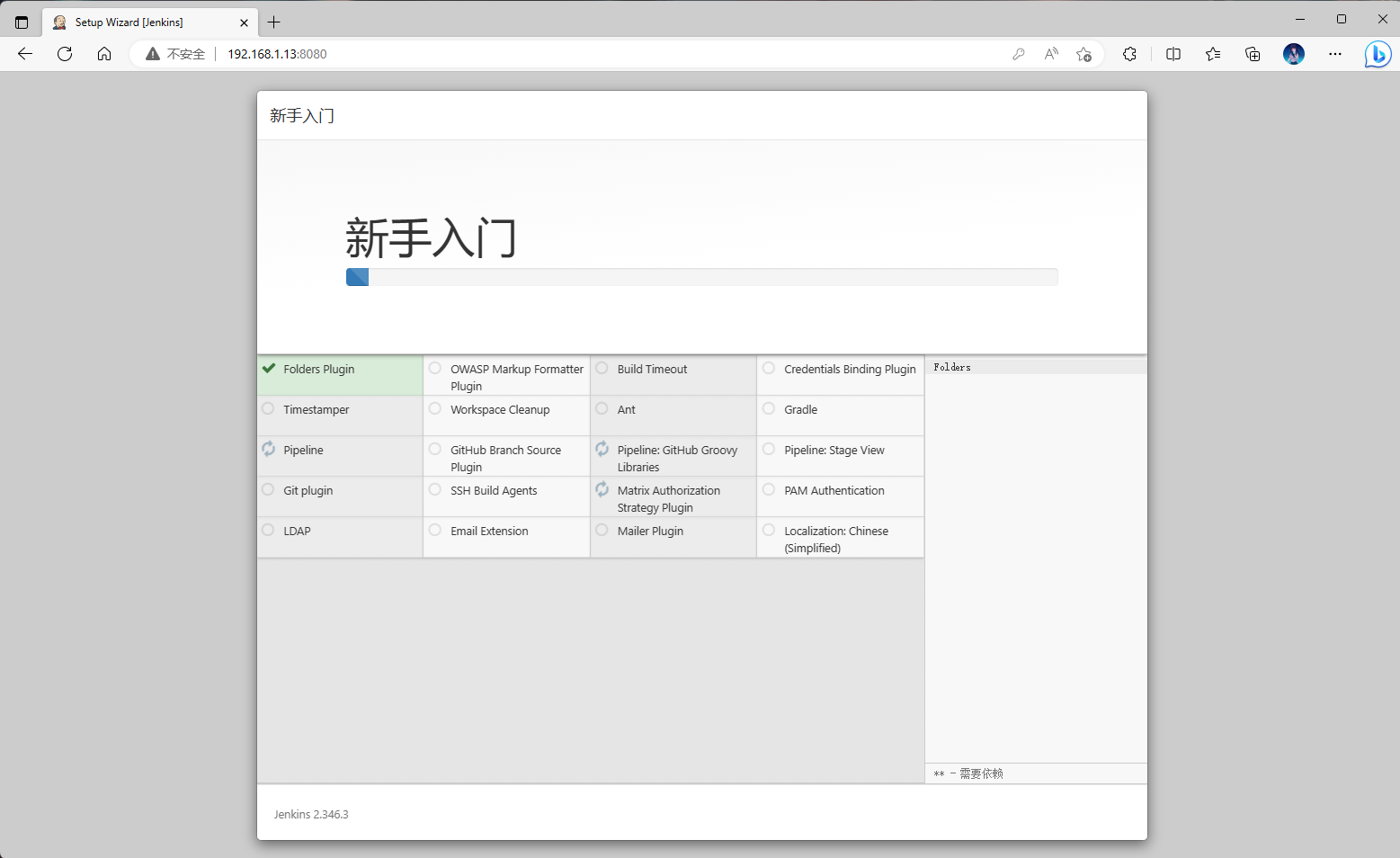Click pending circle beside Gradle
Screen dimensions: 1400x858
point(769,408)
